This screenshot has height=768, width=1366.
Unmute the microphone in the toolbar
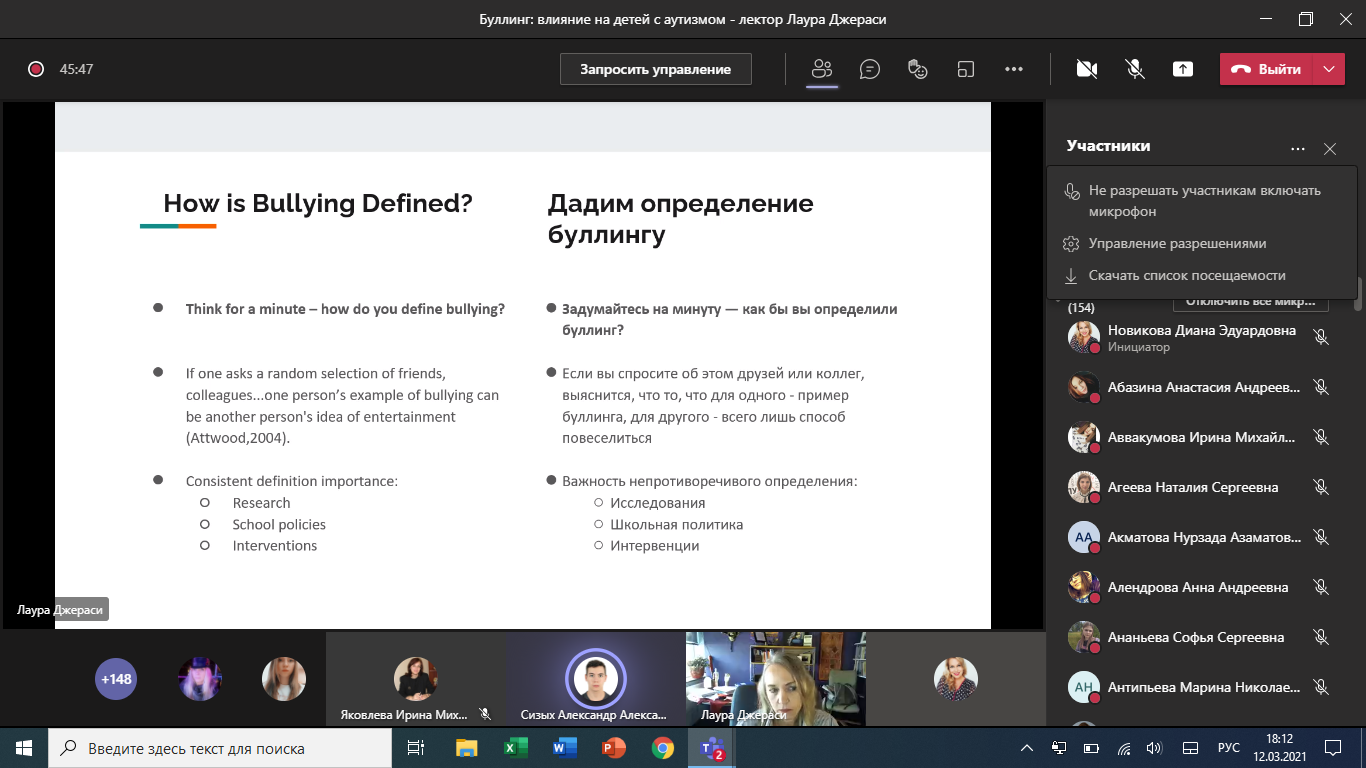(x=1134, y=69)
